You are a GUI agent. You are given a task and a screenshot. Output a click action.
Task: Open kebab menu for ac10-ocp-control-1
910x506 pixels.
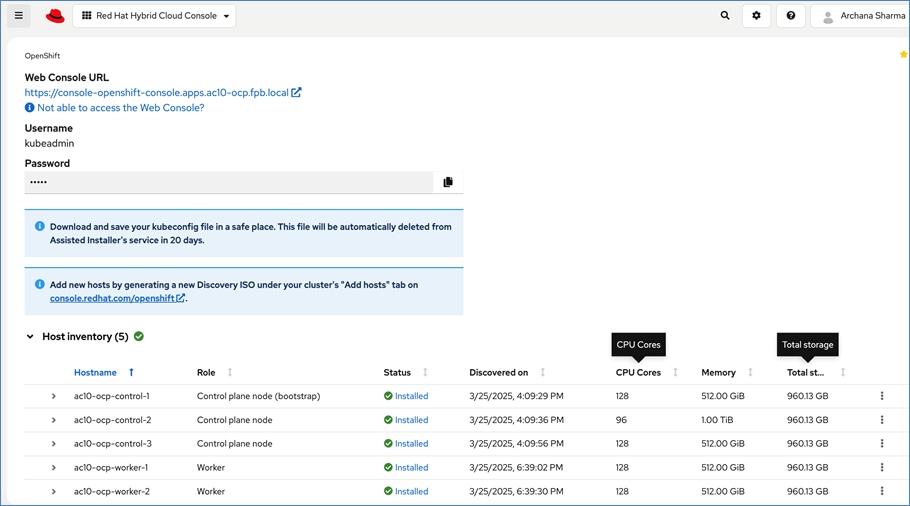click(x=882, y=396)
